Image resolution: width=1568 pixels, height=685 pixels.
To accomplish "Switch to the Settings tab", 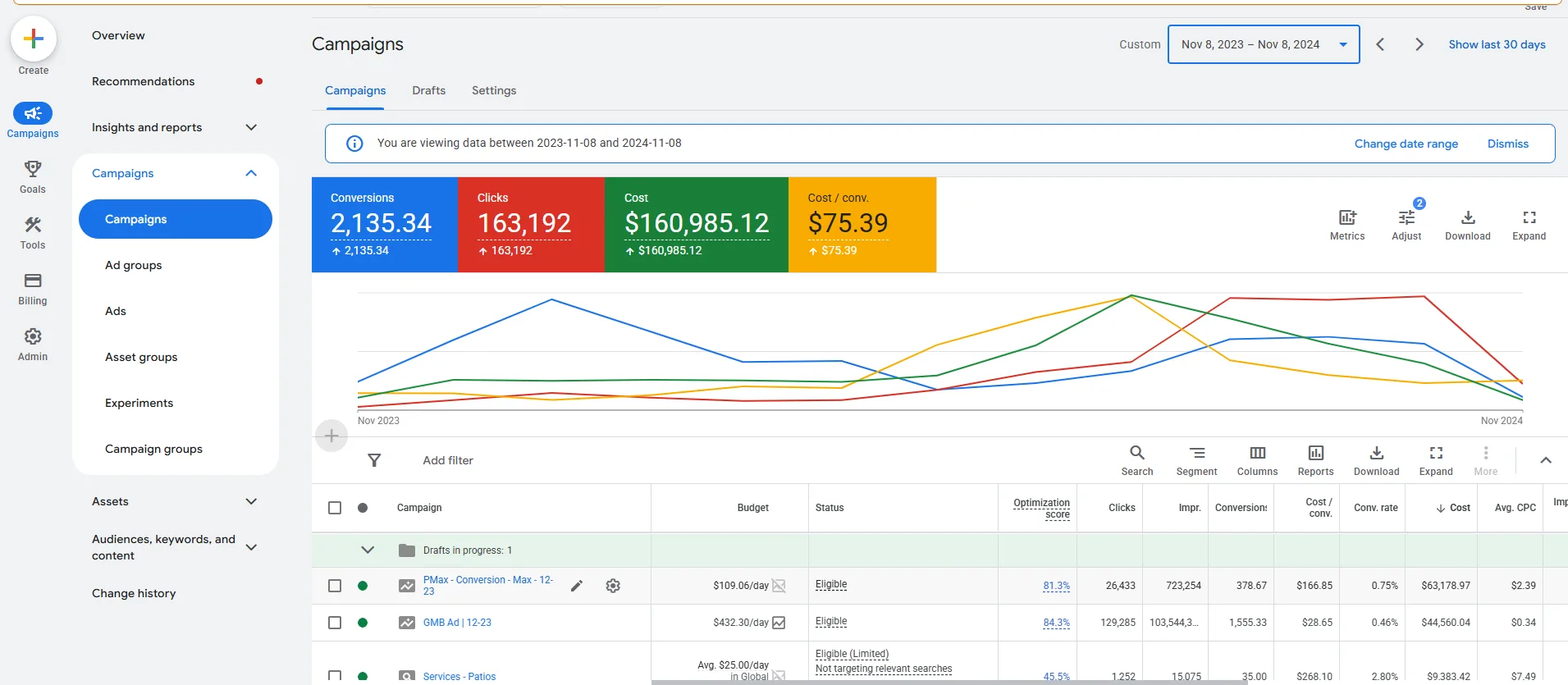I will [x=494, y=90].
